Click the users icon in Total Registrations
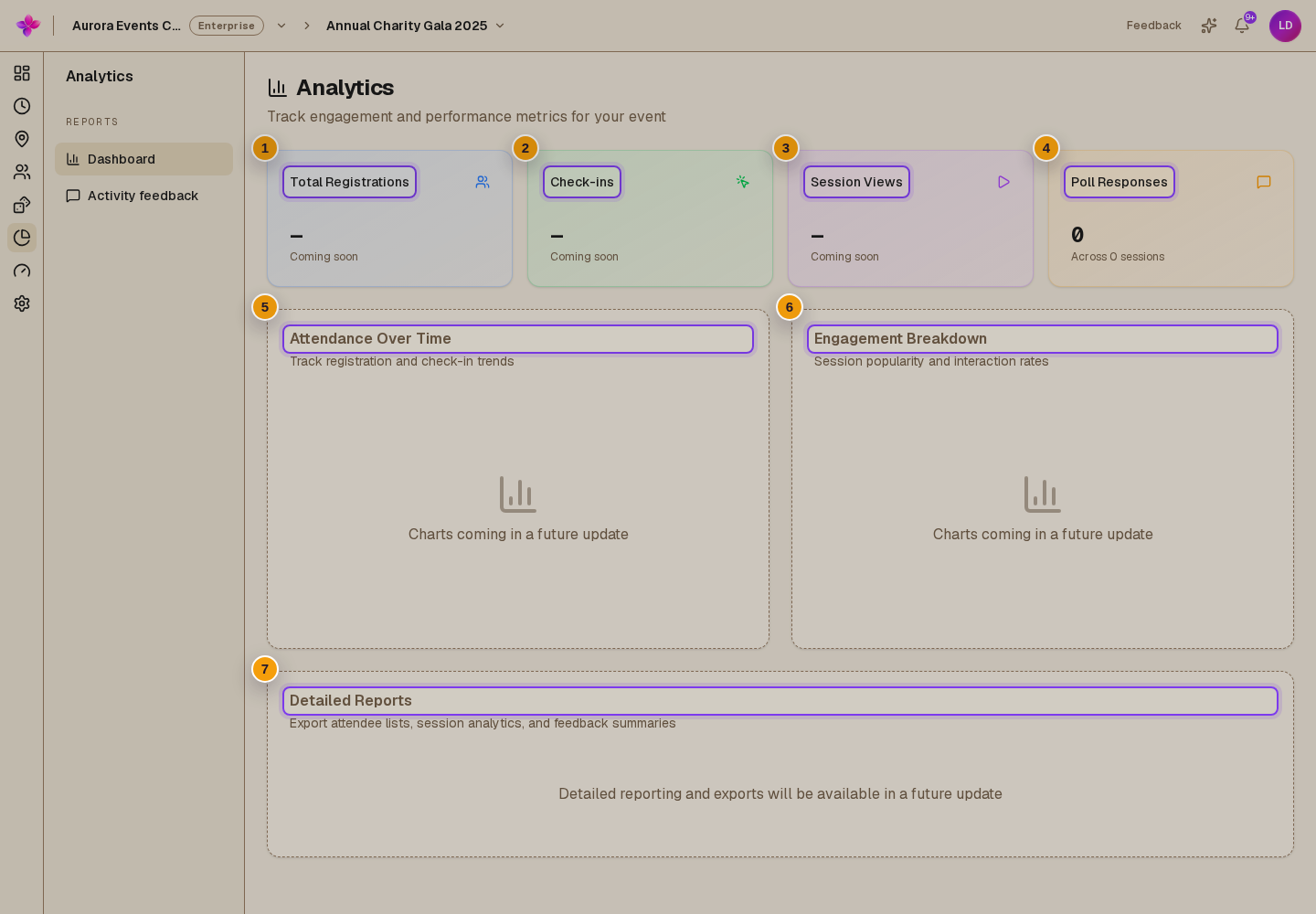1316x914 pixels. pyautogui.click(x=483, y=182)
